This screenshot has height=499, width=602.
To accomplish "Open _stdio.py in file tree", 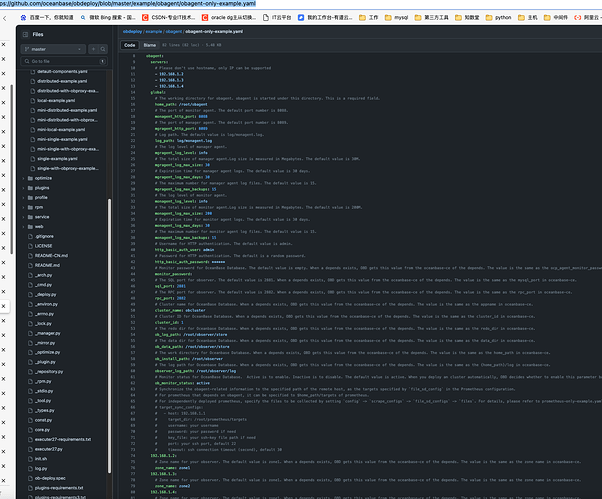I will [x=44, y=391].
